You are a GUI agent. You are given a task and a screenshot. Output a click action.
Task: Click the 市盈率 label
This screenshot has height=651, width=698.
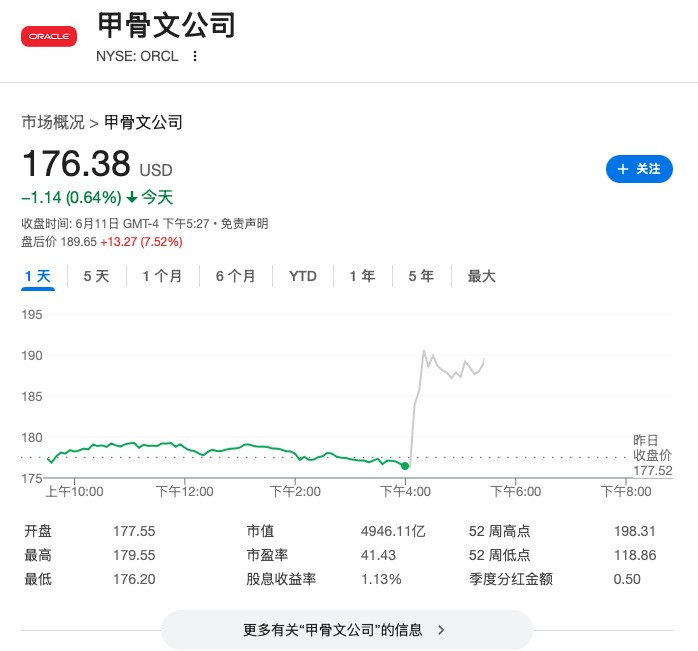tap(267, 555)
